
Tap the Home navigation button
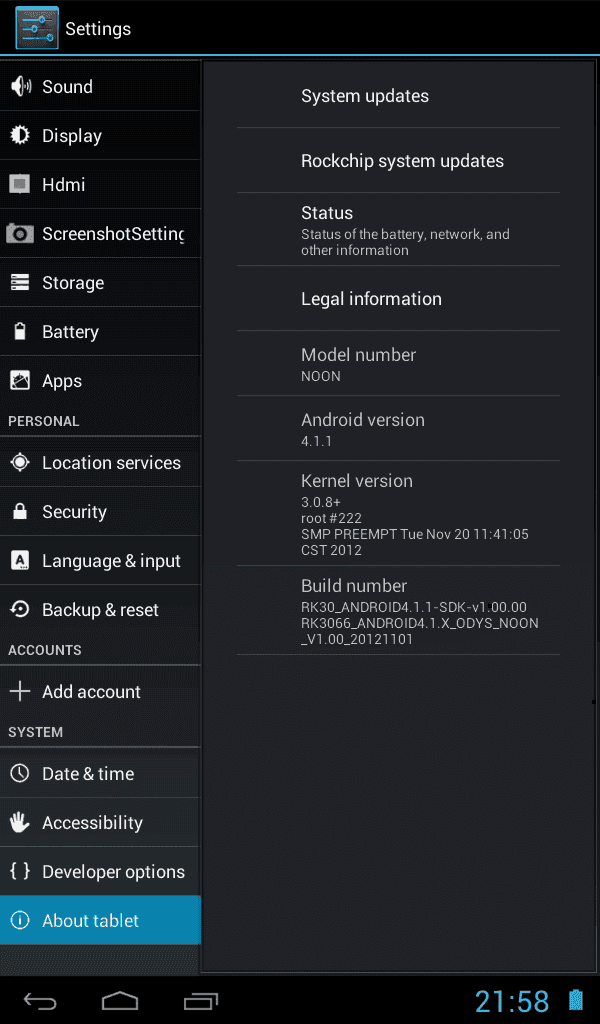[x=120, y=1000]
